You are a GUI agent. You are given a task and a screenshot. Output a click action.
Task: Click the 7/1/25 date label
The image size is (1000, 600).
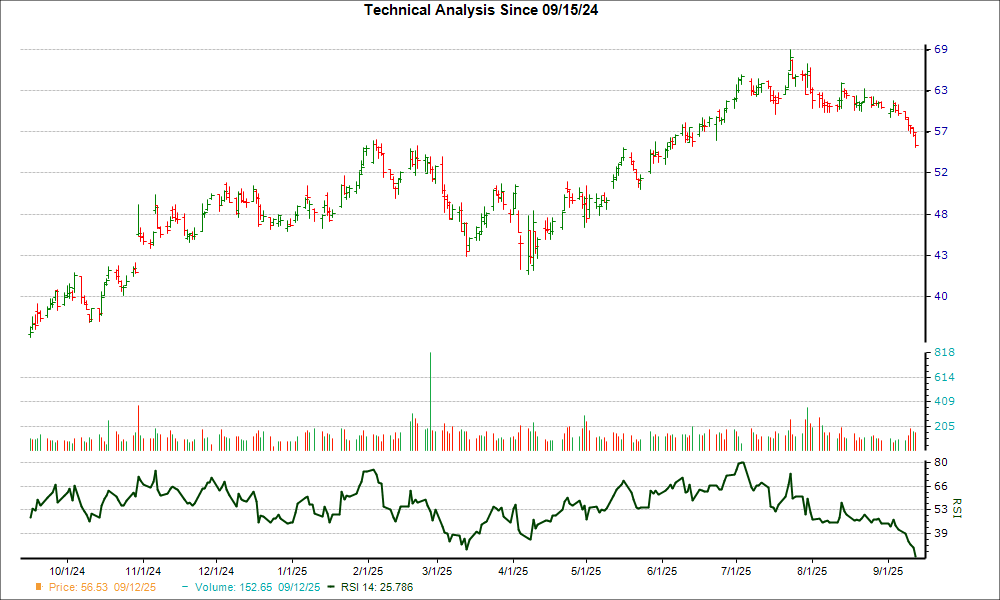[736, 571]
